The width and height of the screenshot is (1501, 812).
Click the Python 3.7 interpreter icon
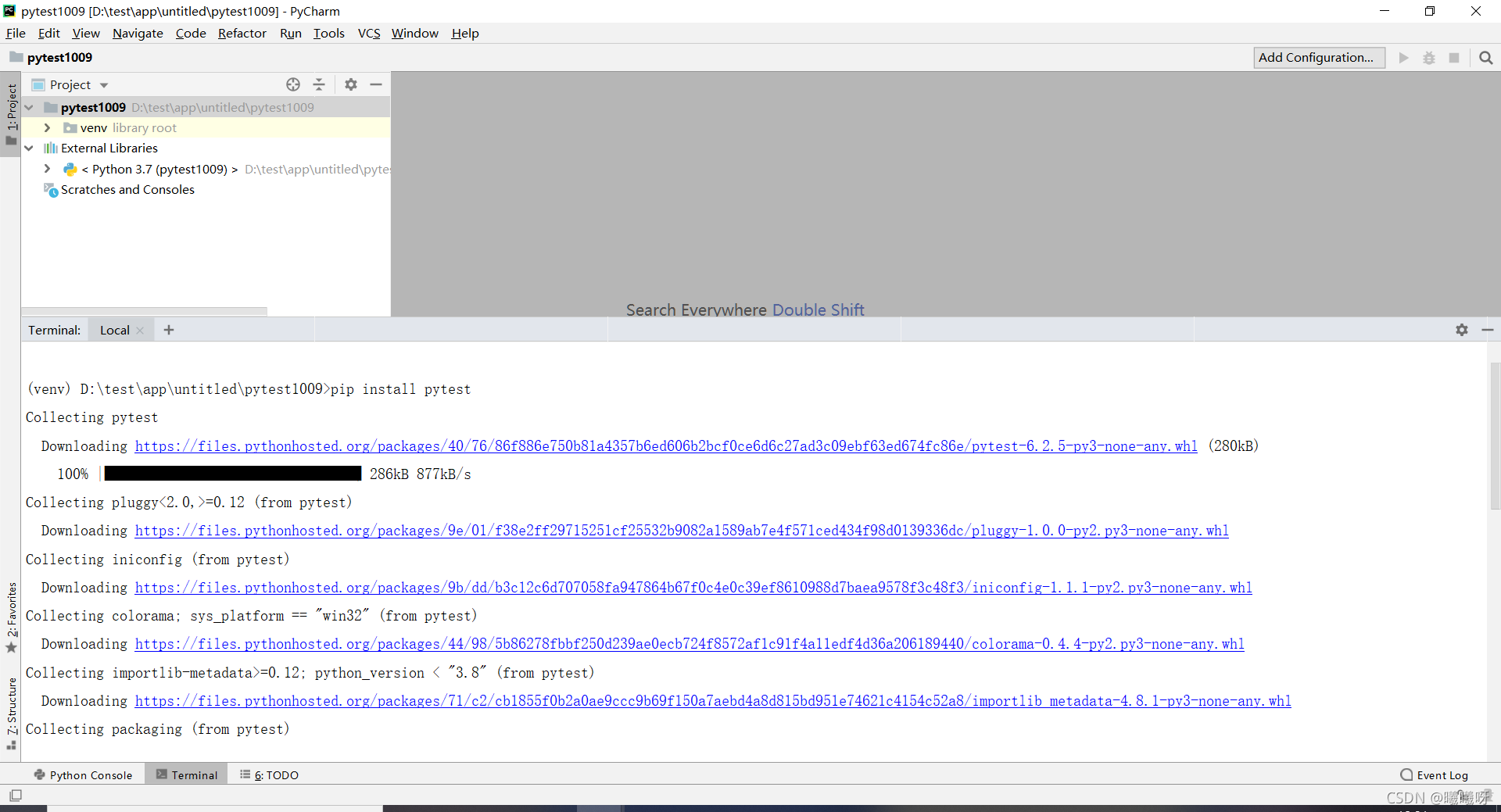tap(70, 169)
